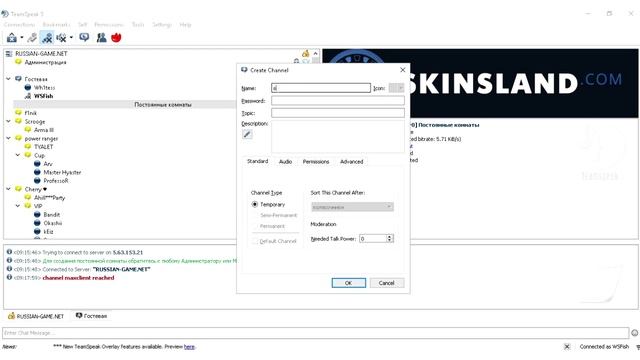Open the Connections menu
The image size is (640, 360).
tap(19, 24)
